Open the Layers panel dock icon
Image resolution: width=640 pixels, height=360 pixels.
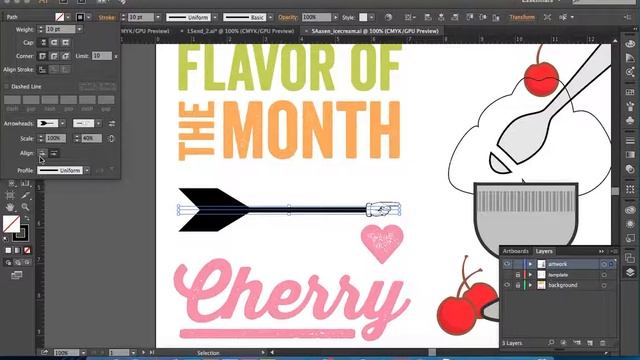coord(630,272)
